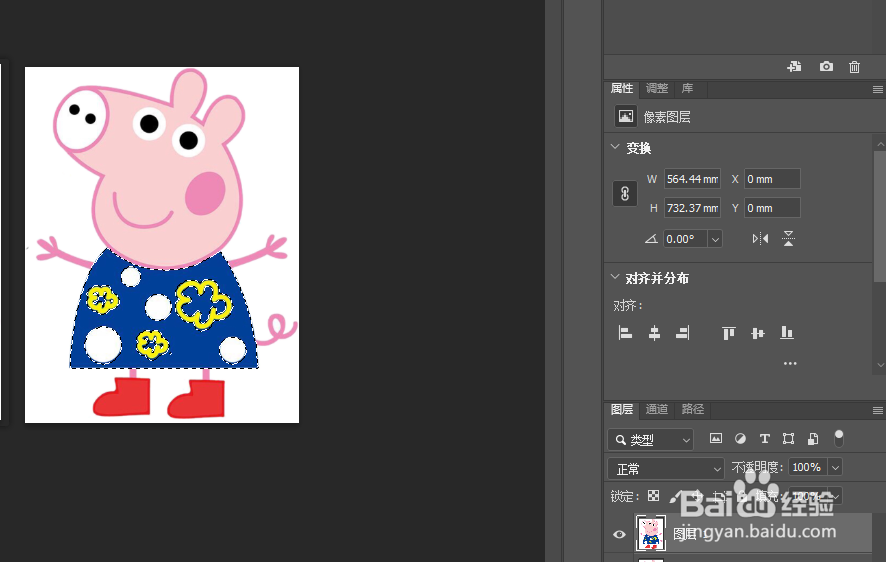Filter layers by pixel layer icon
Viewport: 886px width, 562px height.
pos(716,438)
